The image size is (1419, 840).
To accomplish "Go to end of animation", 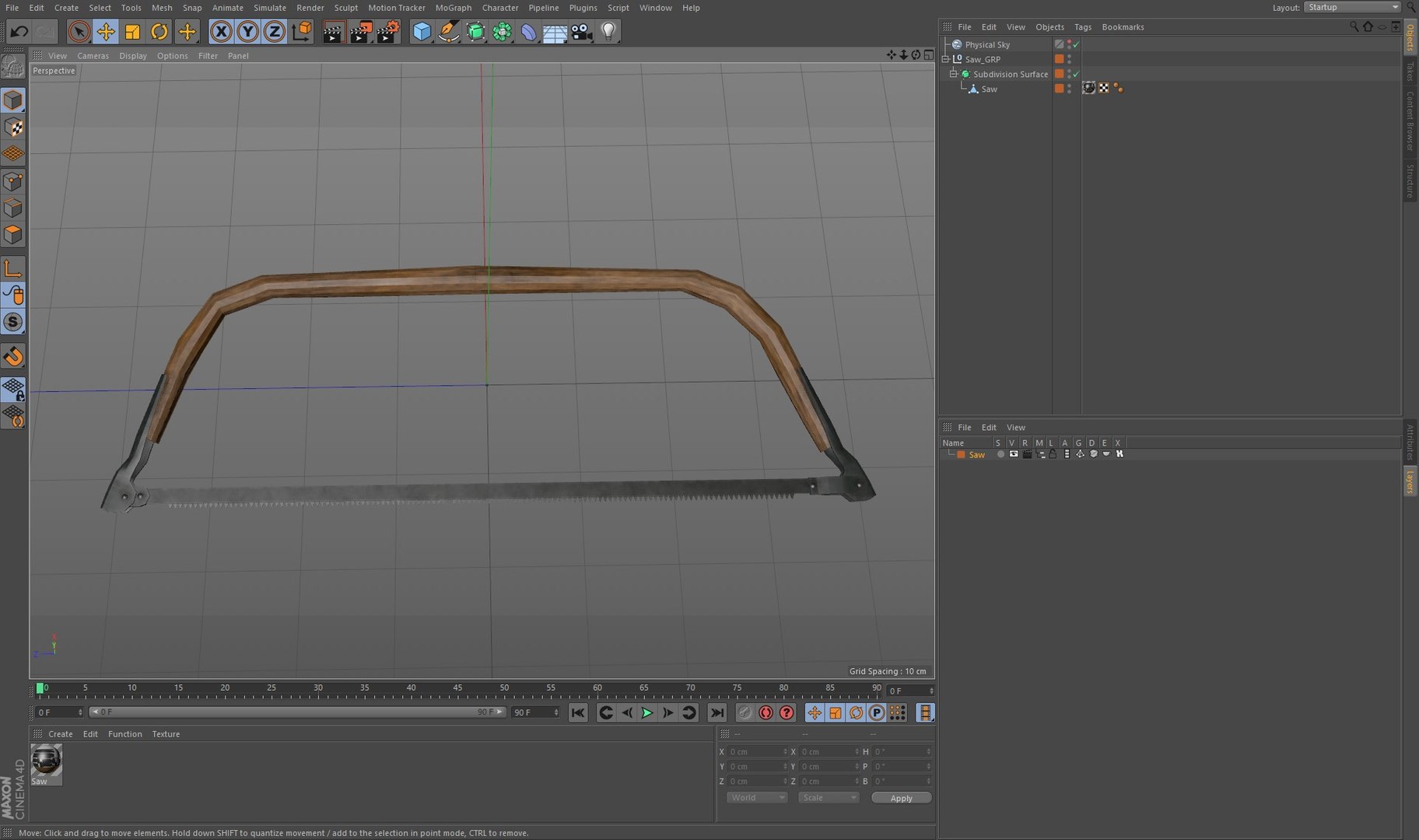I will pyautogui.click(x=717, y=713).
